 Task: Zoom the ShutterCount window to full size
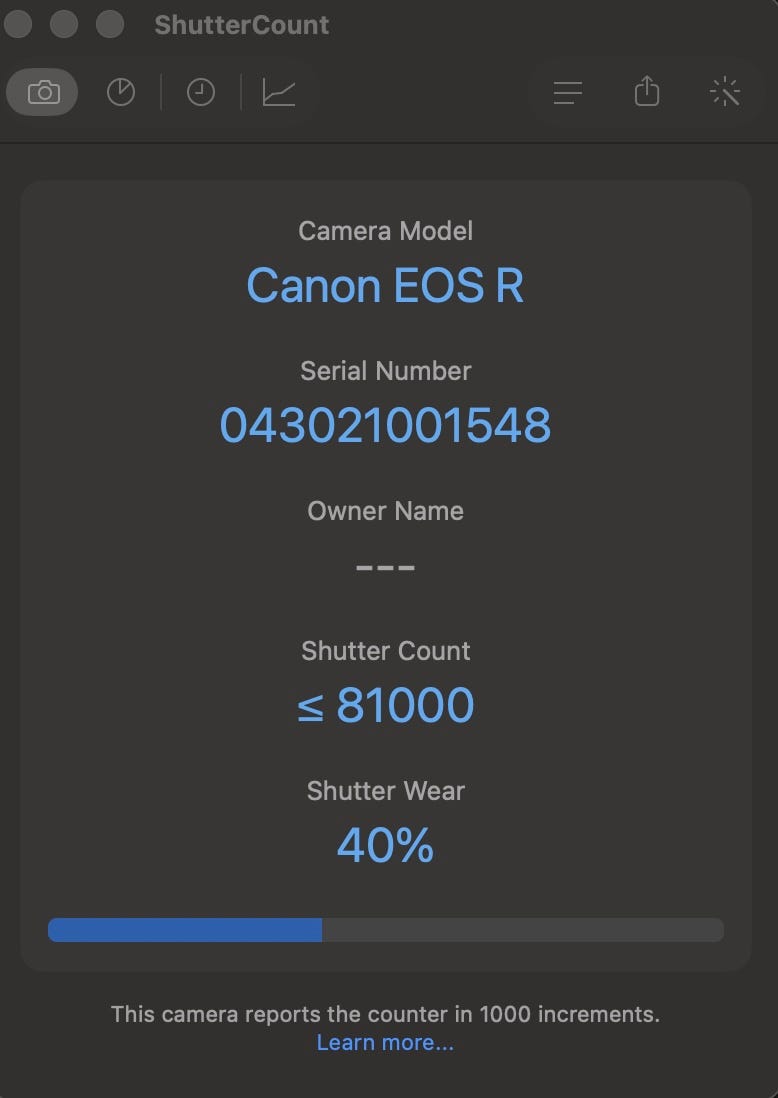[108, 24]
